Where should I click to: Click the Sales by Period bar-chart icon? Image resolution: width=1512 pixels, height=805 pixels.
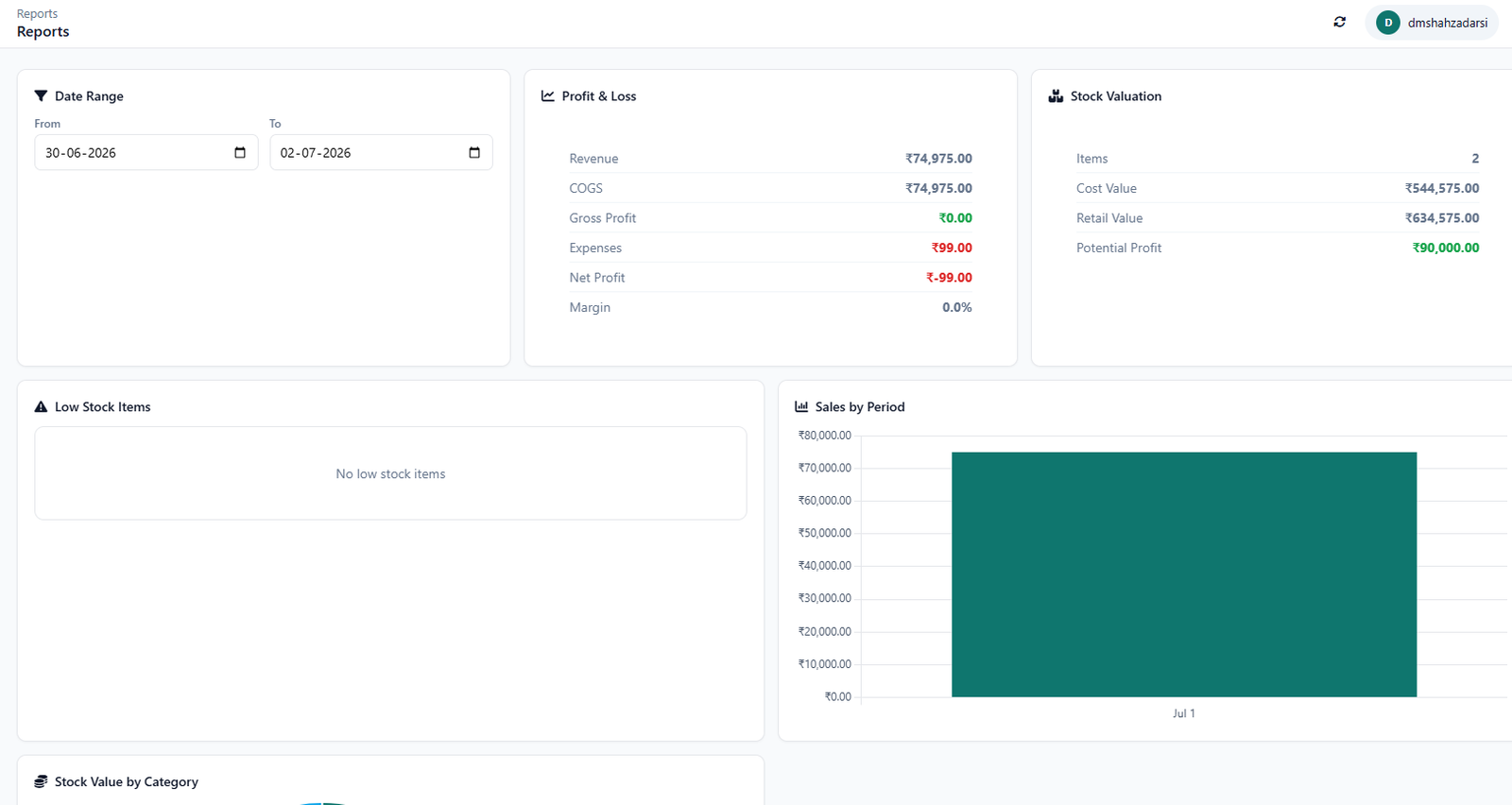point(801,406)
